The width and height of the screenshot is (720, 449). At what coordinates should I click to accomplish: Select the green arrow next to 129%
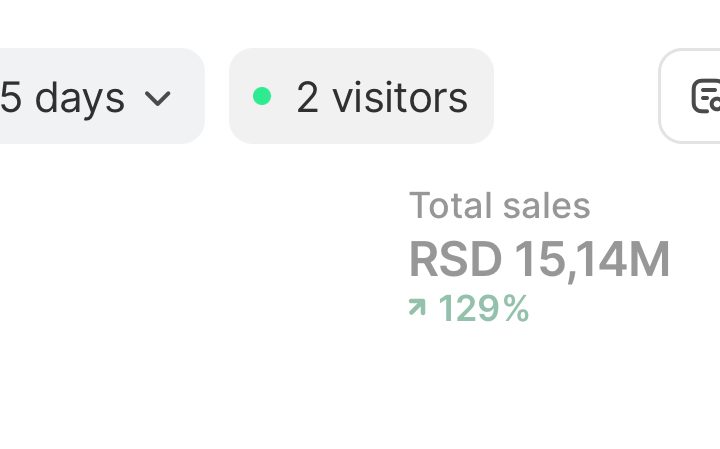pyautogui.click(x=417, y=308)
